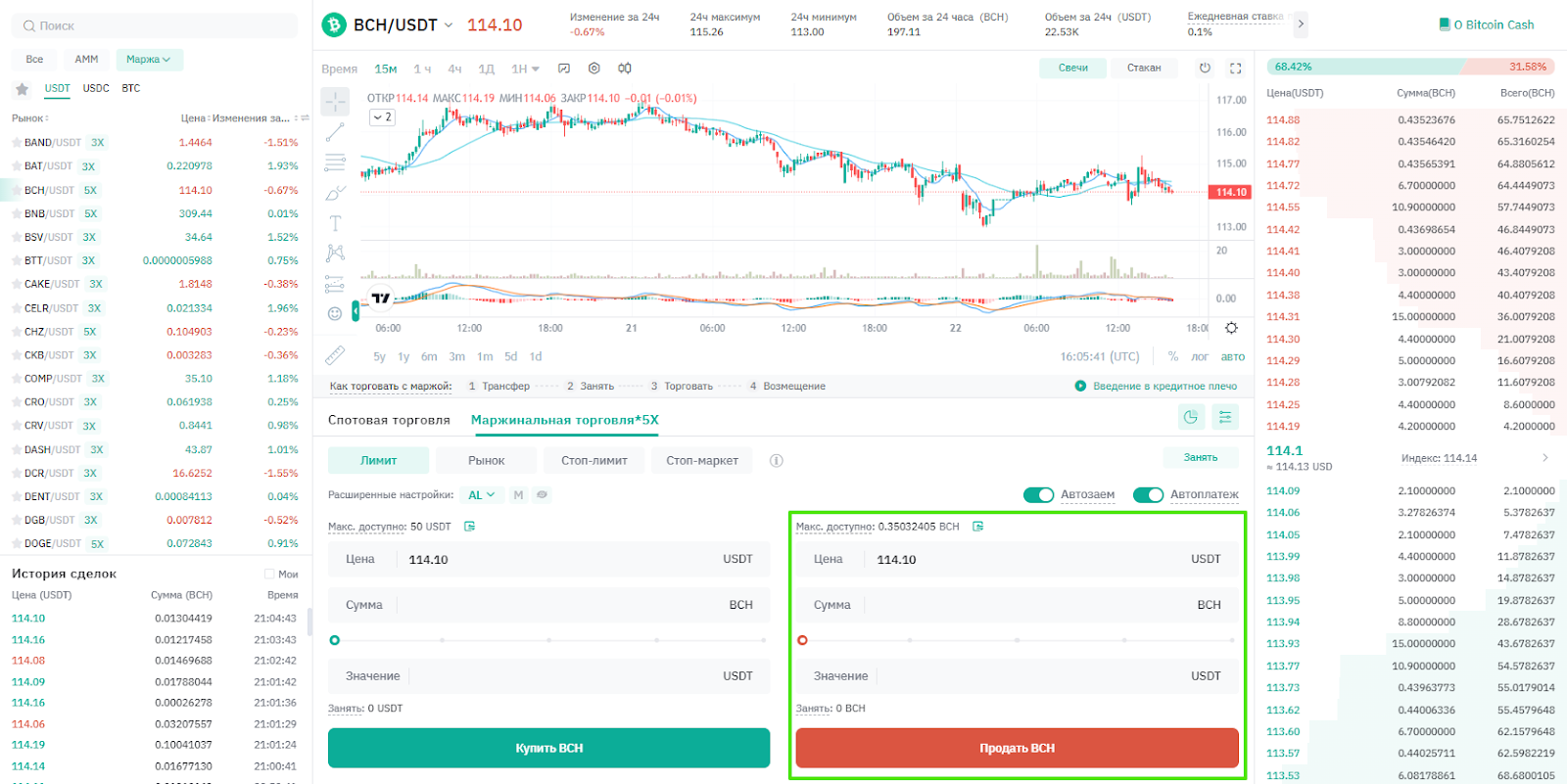Open chart settings hexagon icon

(x=594, y=69)
